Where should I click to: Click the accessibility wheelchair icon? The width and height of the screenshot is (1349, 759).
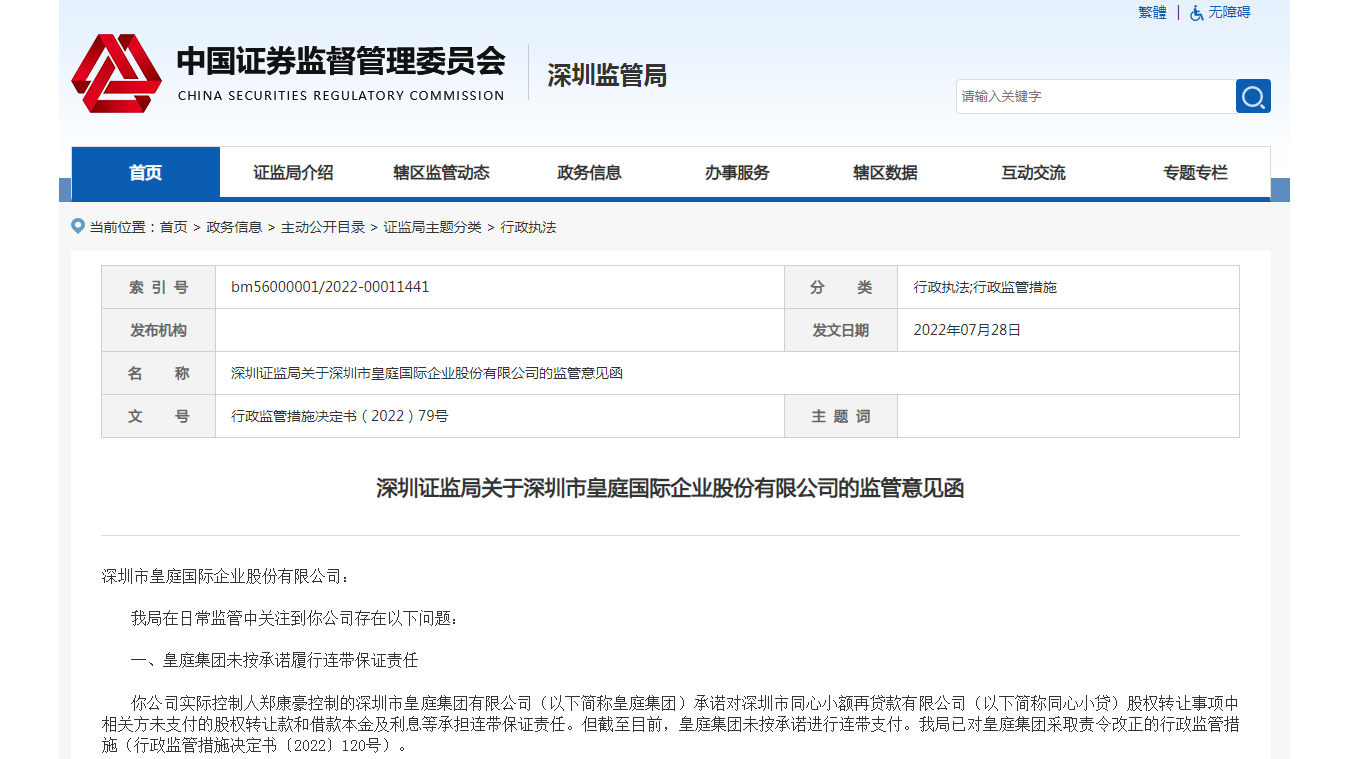point(1196,13)
